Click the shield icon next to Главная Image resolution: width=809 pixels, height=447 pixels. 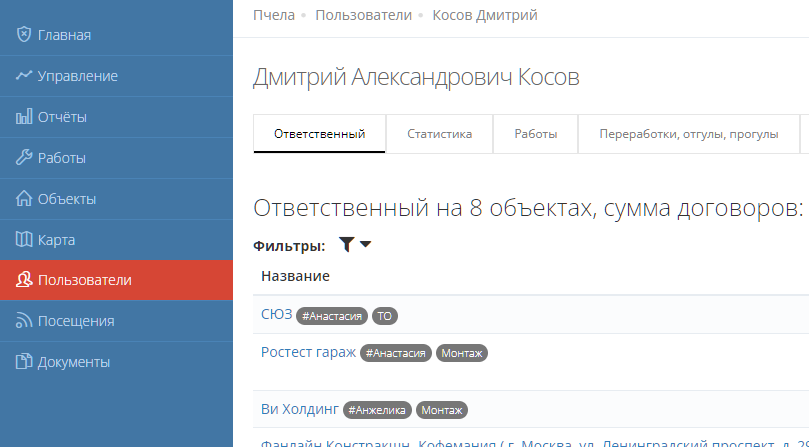click(24, 35)
